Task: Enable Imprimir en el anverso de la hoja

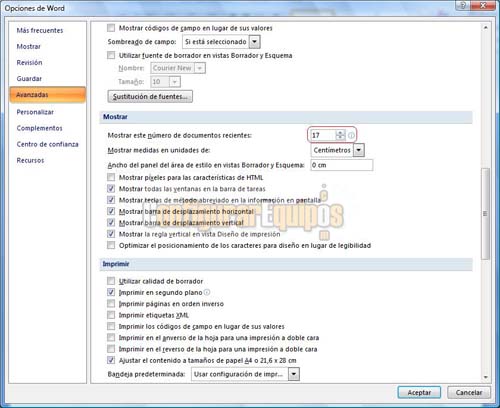Action: click(x=111, y=338)
